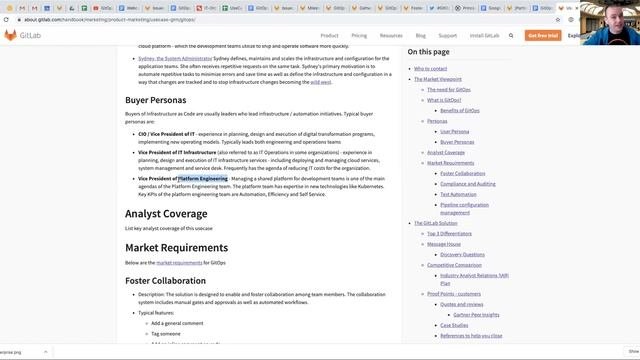Viewport: 640px width, 360px height.
Task: Click highlighted 'Platform Engineering' text
Action: pos(203,179)
